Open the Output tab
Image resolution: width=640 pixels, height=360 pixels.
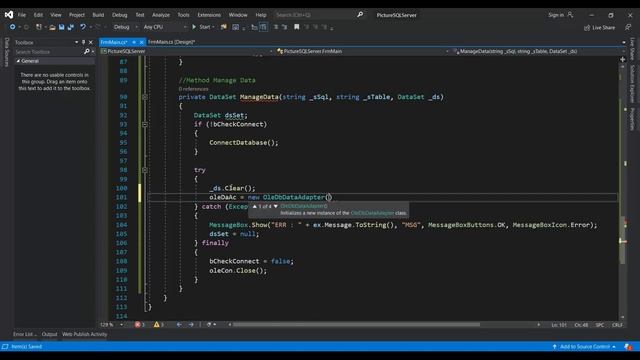[49, 334]
